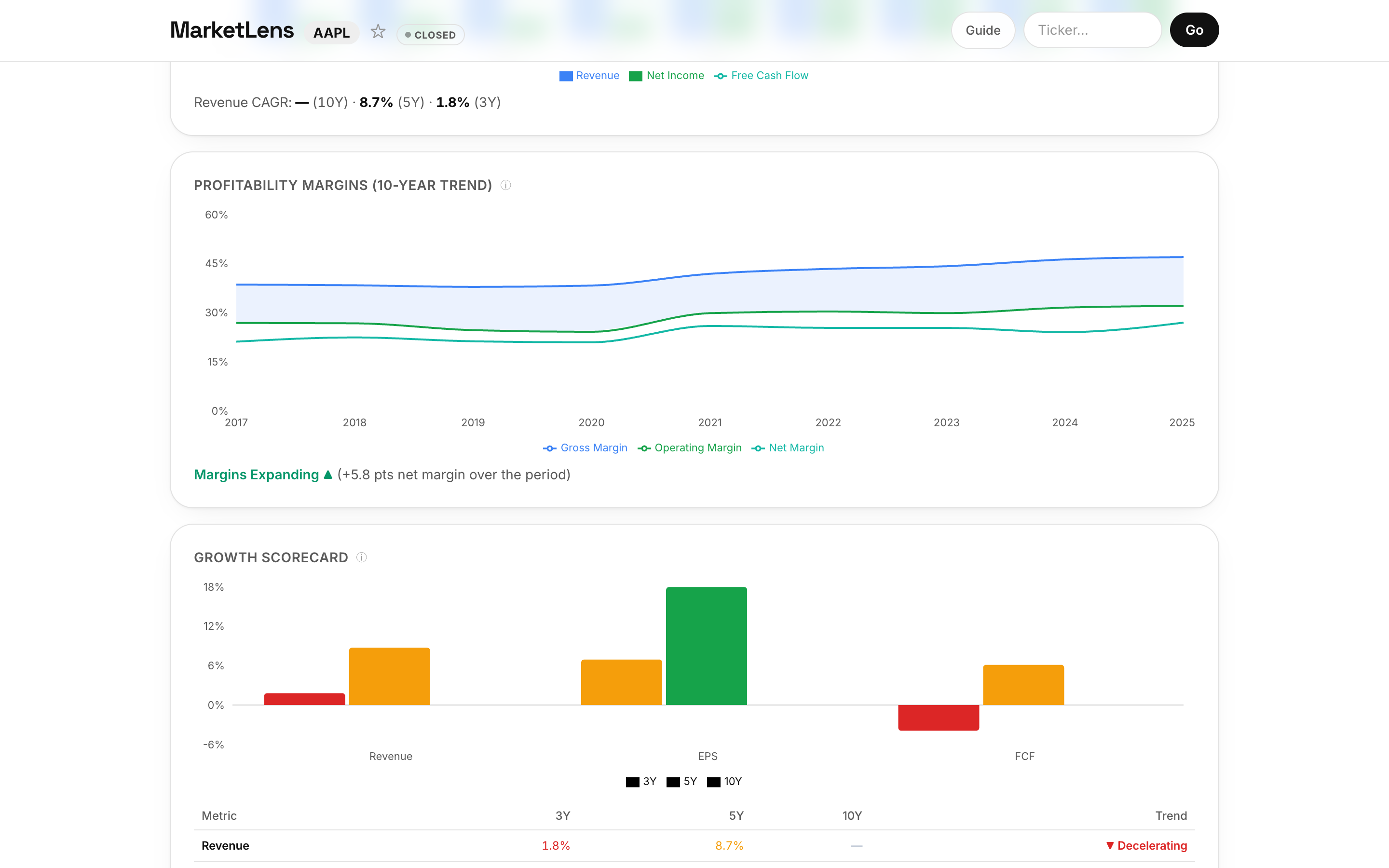Toggle 3Y bars in scorecard legend
The width and height of the screenshot is (1389, 868).
[x=640, y=781]
